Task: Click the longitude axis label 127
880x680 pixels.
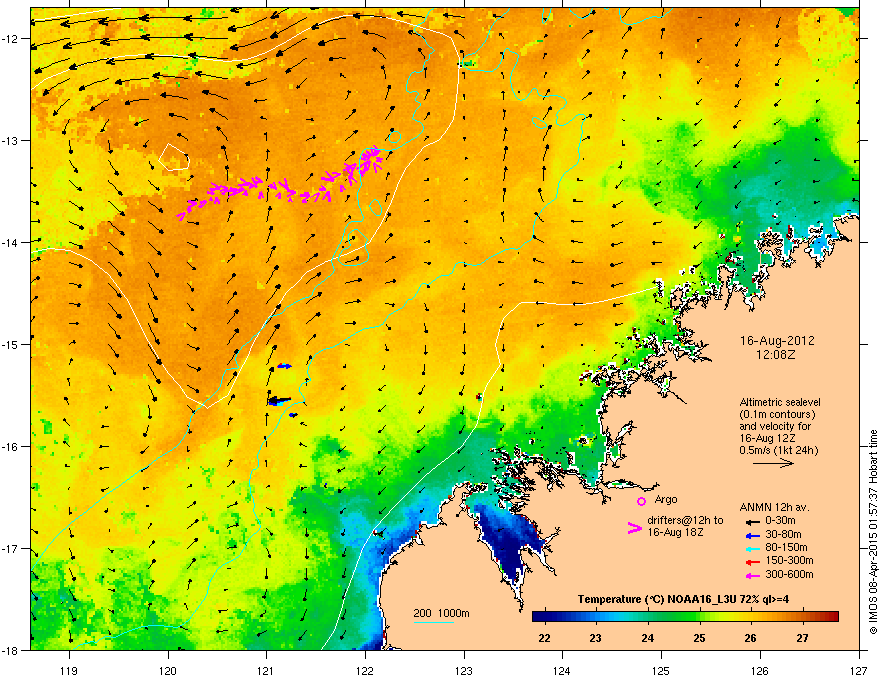Action: tap(859, 671)
